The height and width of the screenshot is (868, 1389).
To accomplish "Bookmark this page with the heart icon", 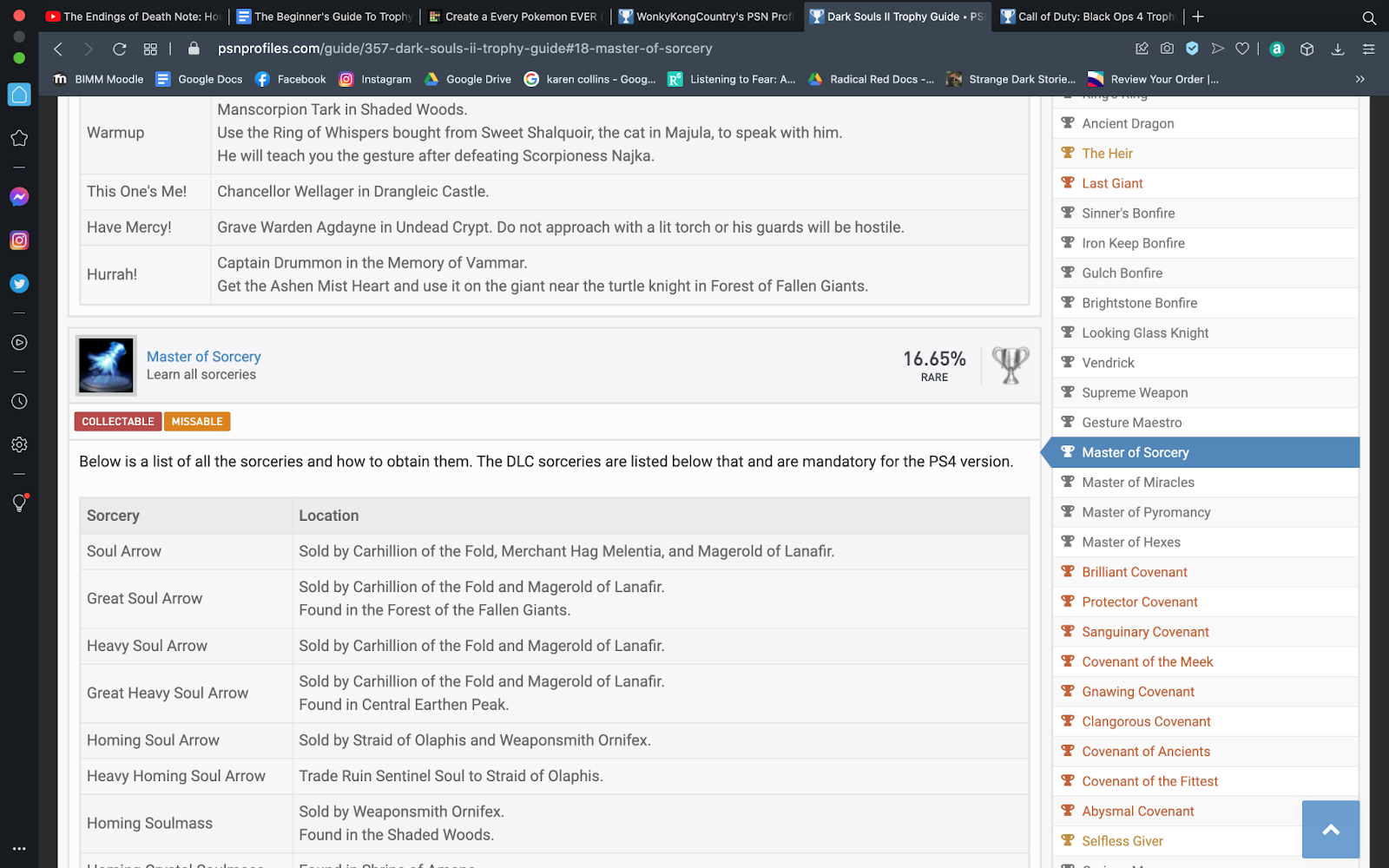I will pyautogui.click(x=1243, y=49).
